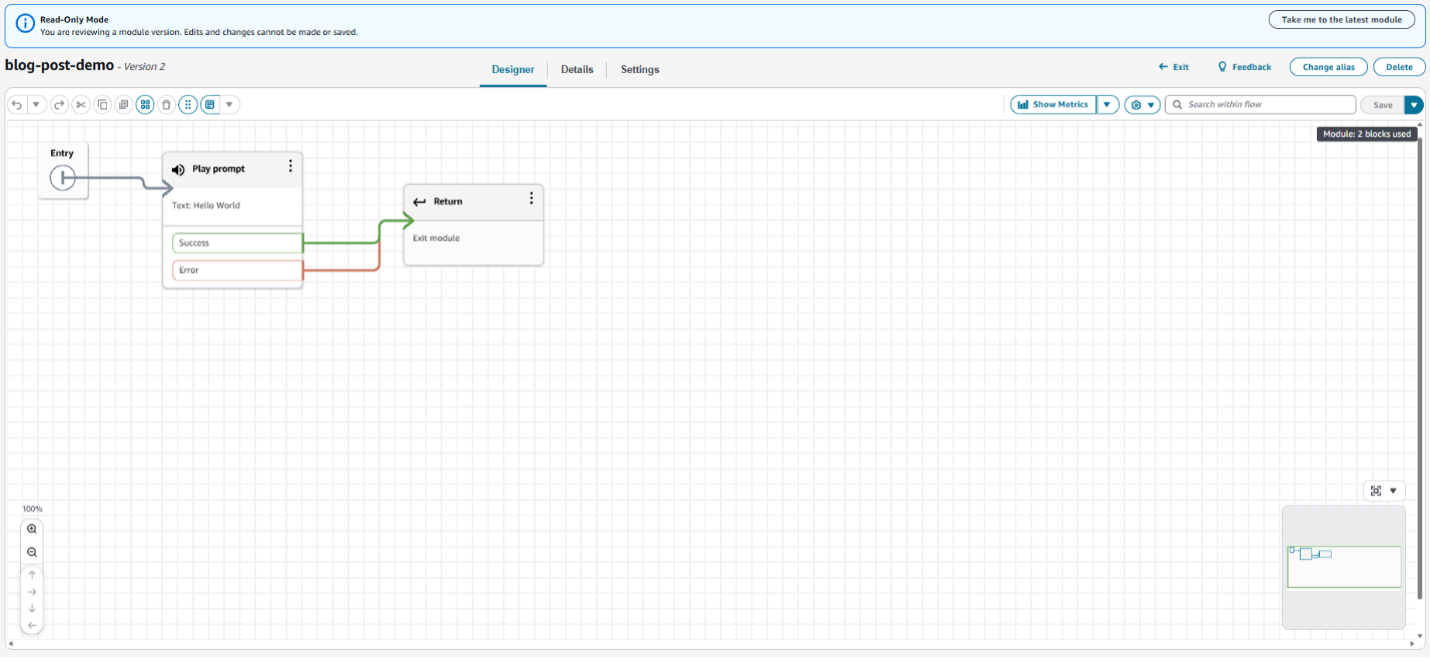Viewport: 1430px width, 660px height.
Task: Expand the Save button dropdown arrow
Action: click(x=1413, y=105)
